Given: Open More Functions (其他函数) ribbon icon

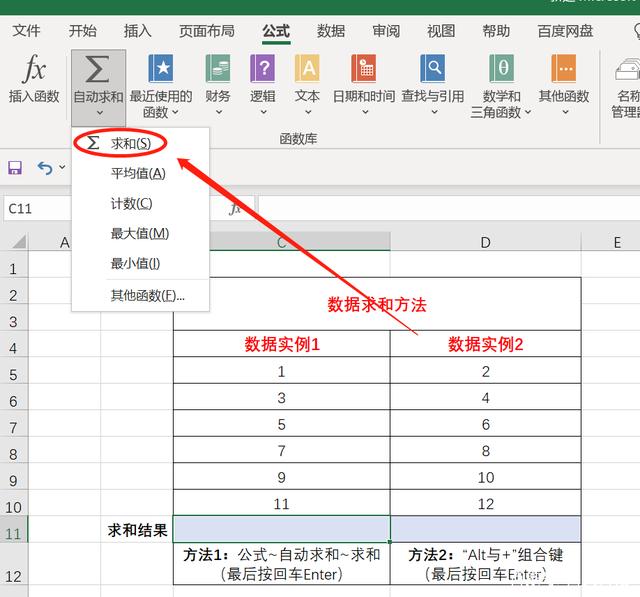Looking at the screenshot, I should click(564, 69).
